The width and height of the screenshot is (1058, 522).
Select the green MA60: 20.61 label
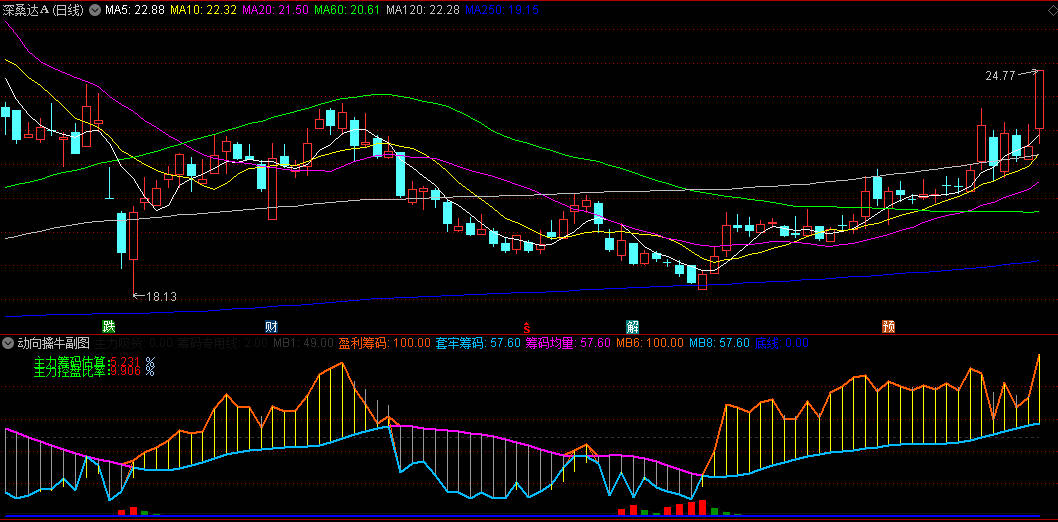click(347, 10)
